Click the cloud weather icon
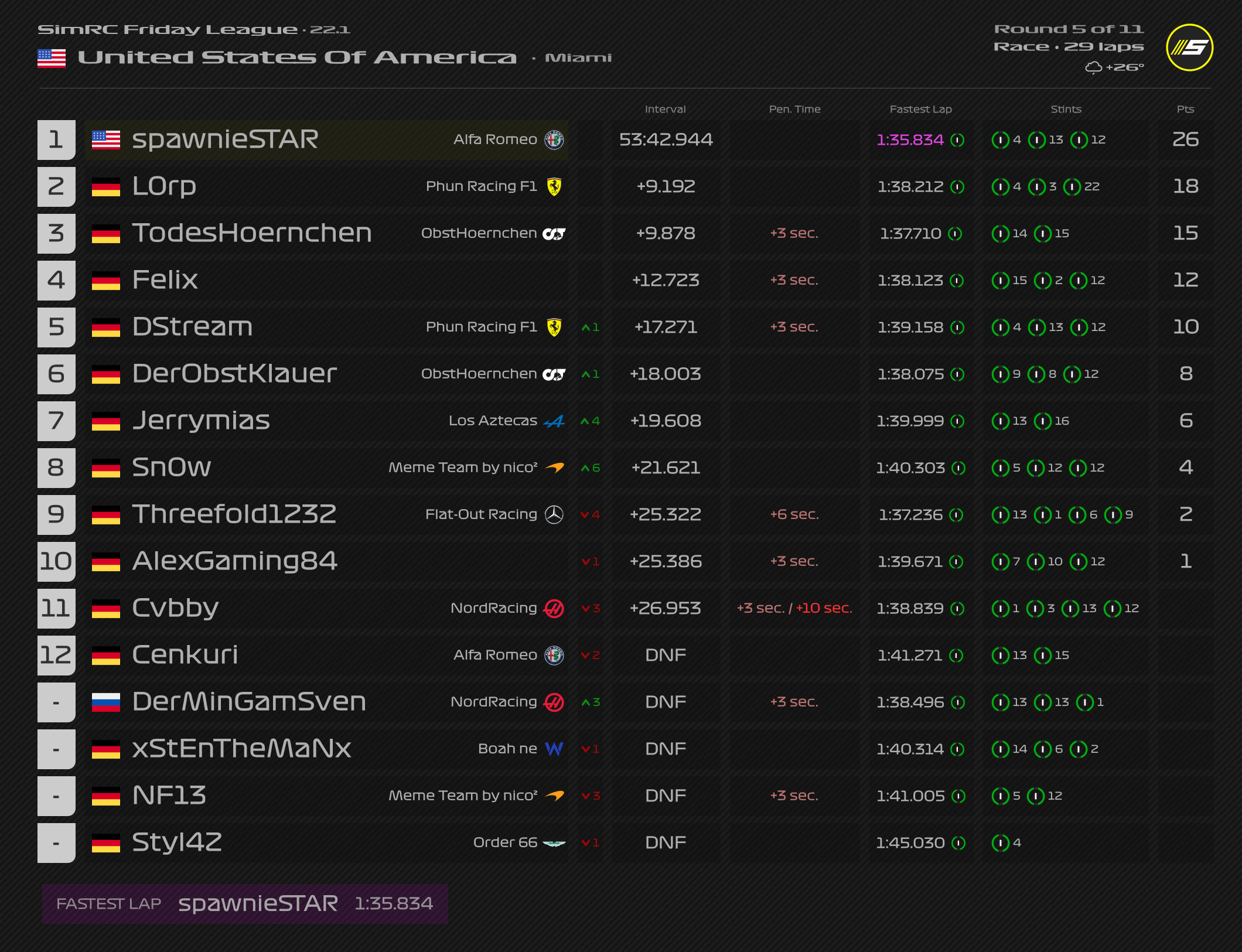Image resolution: width=1242 pixels, height=952 pixels. [x=1093, y=67]
